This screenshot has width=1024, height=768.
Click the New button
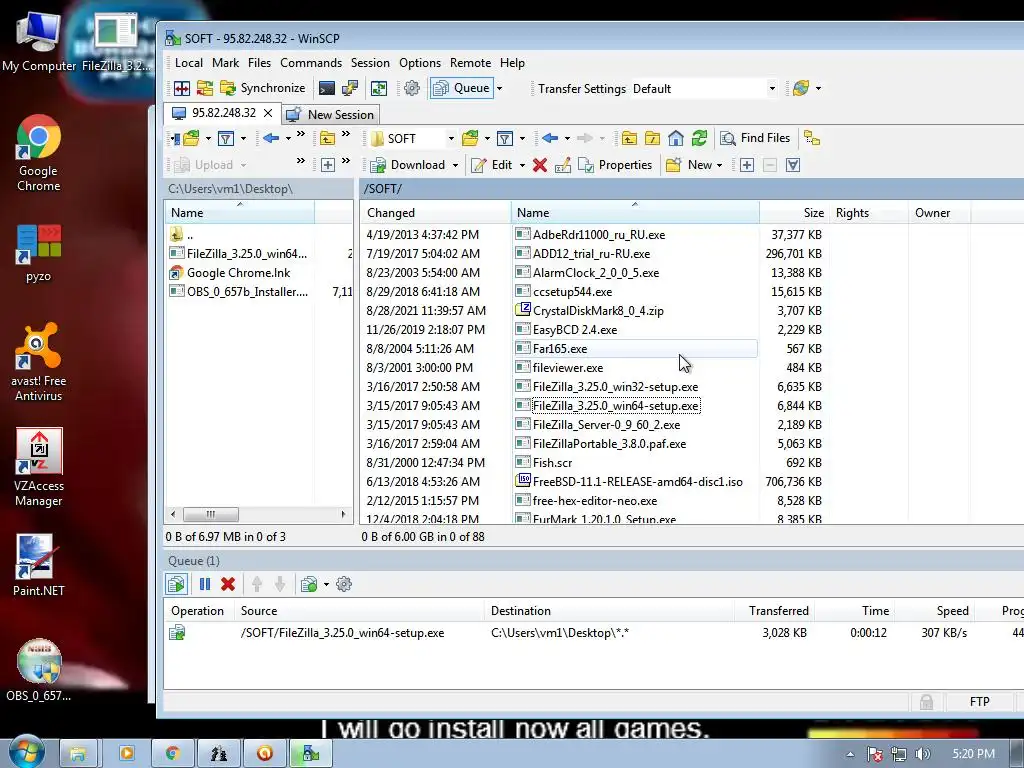tap(689, 165)
